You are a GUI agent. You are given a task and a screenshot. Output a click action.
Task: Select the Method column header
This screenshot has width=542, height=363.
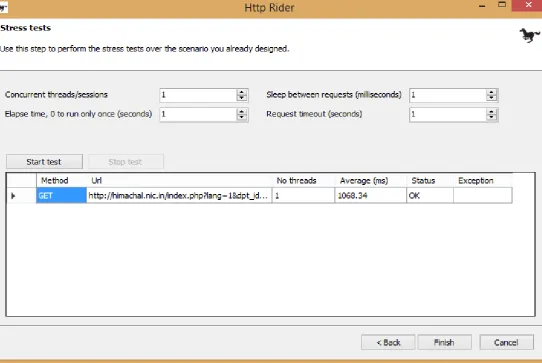[x=61, y=180]
